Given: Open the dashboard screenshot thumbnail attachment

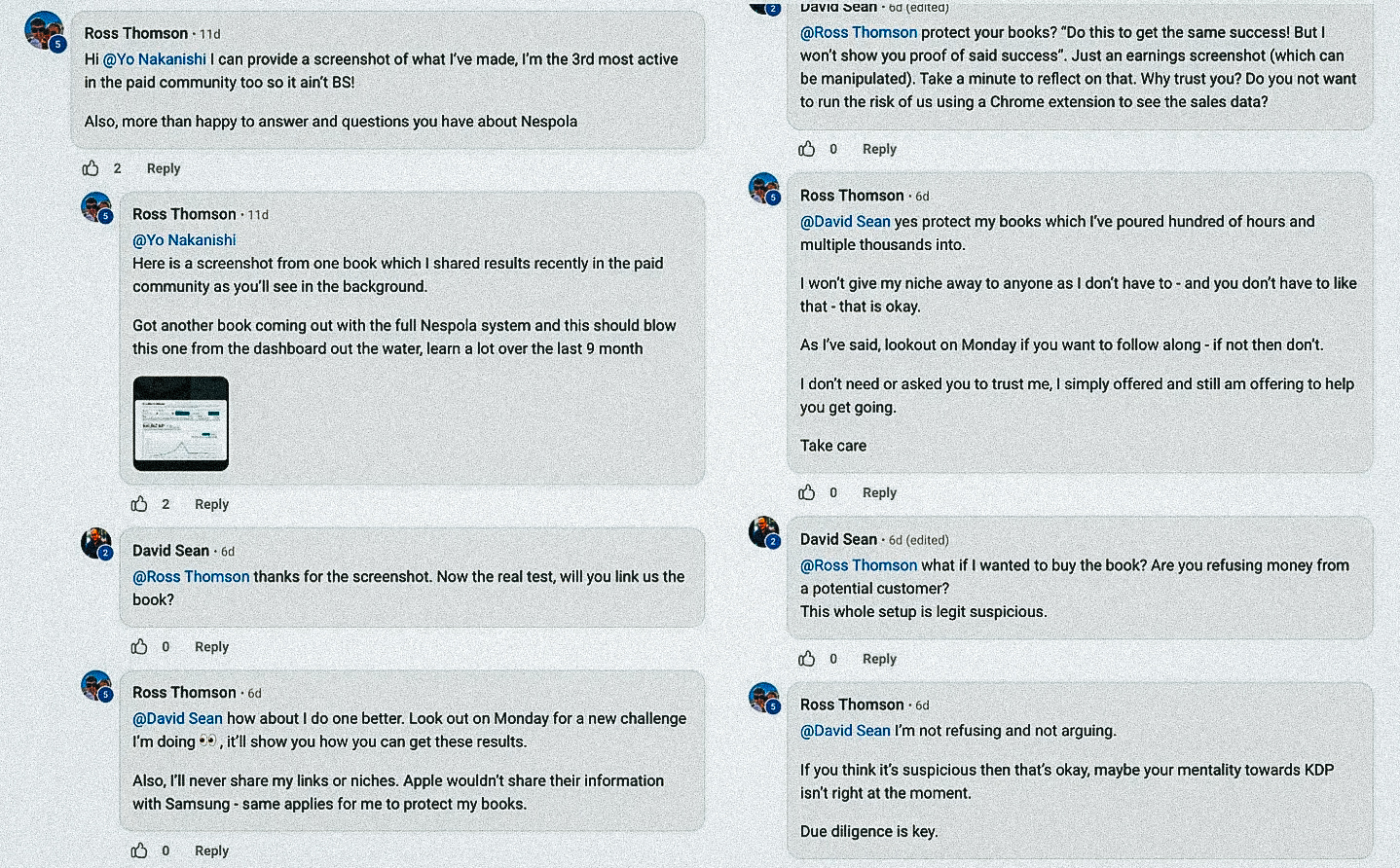Looking at the screenshot, I should tap(181, 423).
